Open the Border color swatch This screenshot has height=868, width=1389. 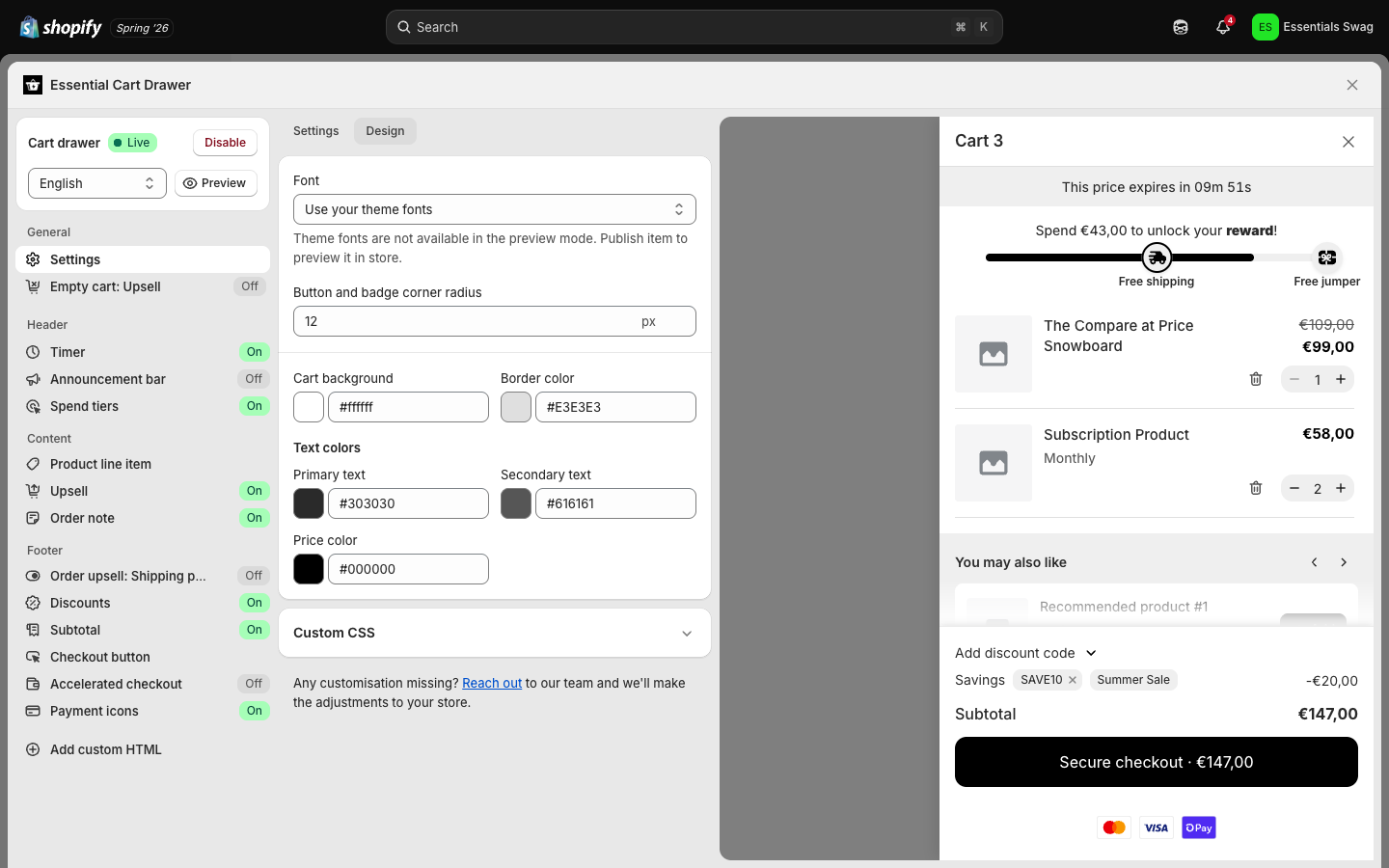click(516, 407)
